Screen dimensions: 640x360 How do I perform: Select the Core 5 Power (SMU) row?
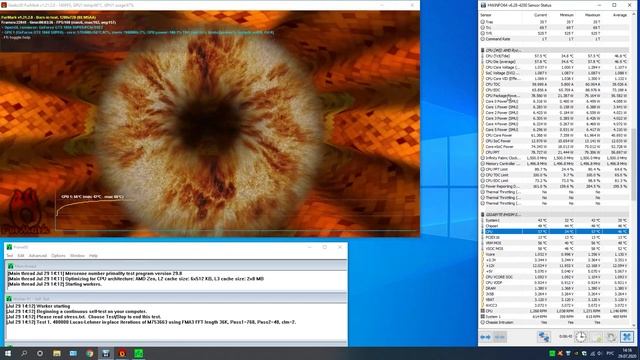coord(555,129)
